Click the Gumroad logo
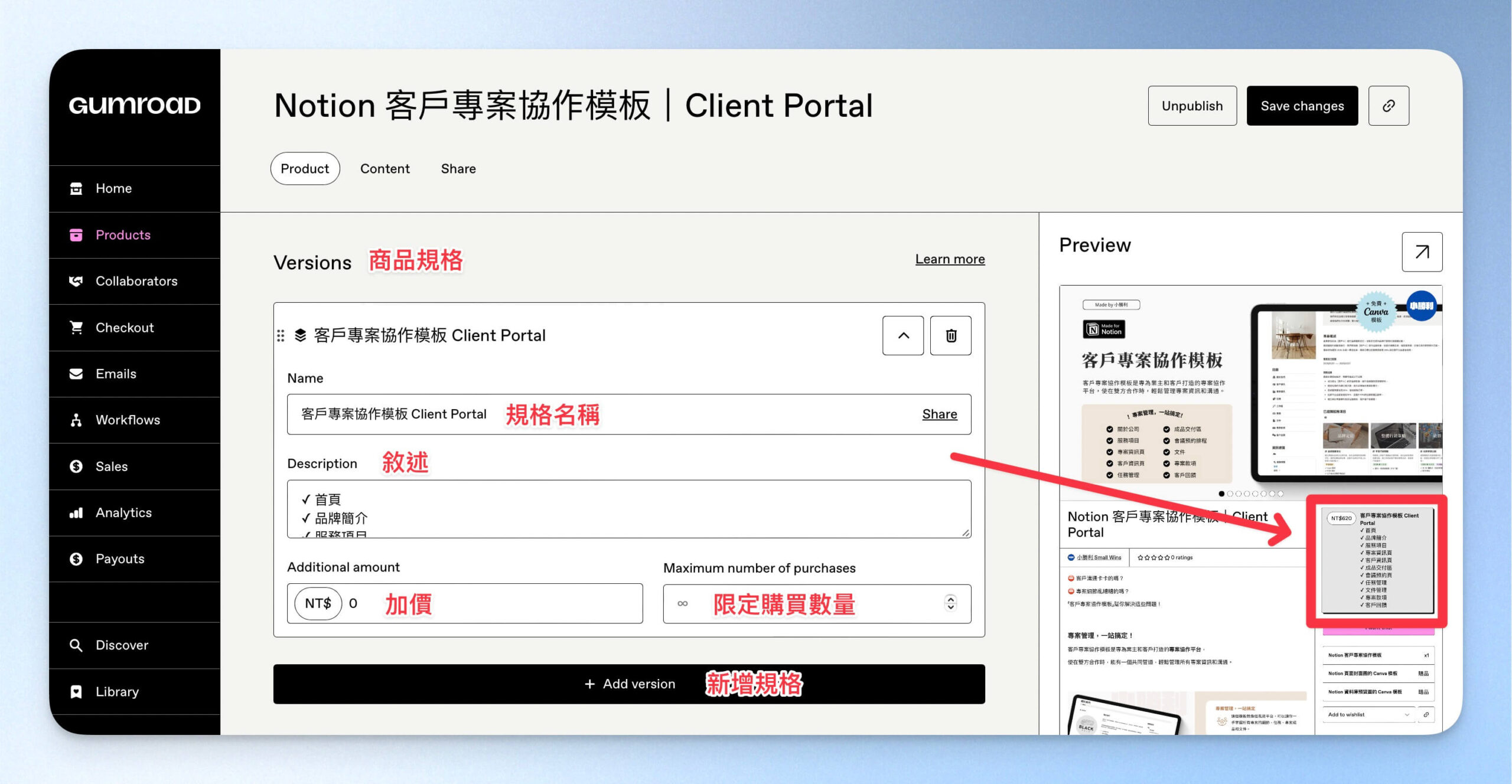1512x784 pixels. [x=135, y=105]
